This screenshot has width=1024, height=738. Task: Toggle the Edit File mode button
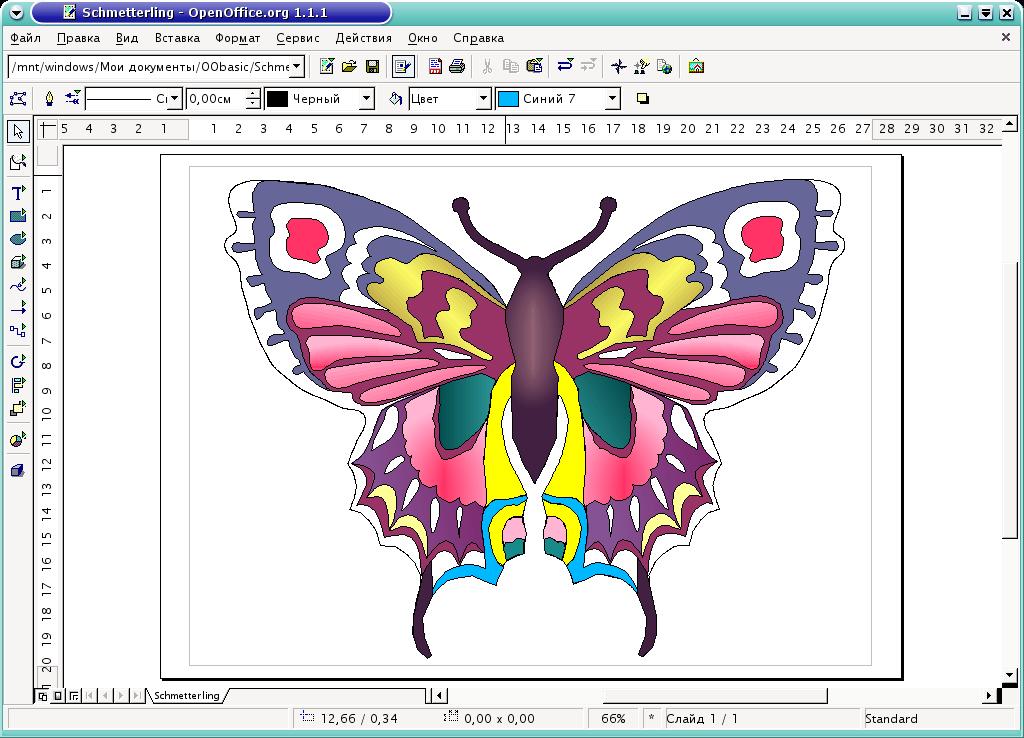[402, 67]
